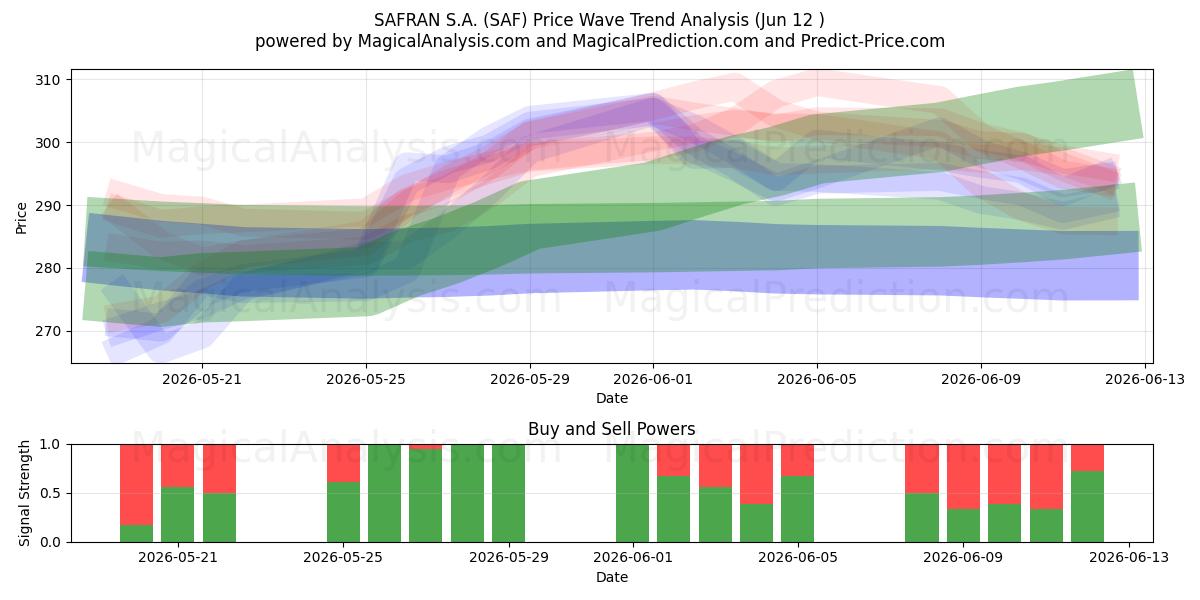This screenshot has width=1200, height=600.
Task: Click the 280 tick on the Price axis
Action: point(48,268)
